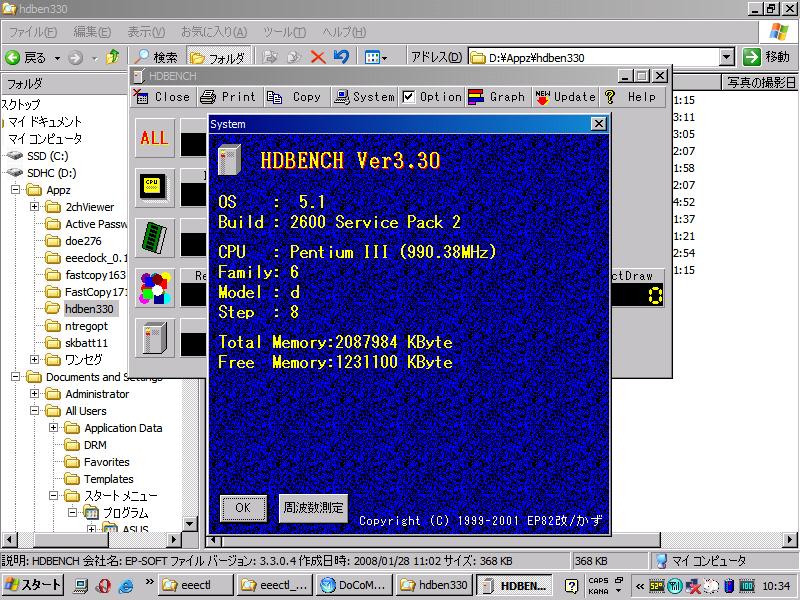The image size is (800, 600).
Task: Collapse the スタート メニュー folder
Action: click(54, 495)
